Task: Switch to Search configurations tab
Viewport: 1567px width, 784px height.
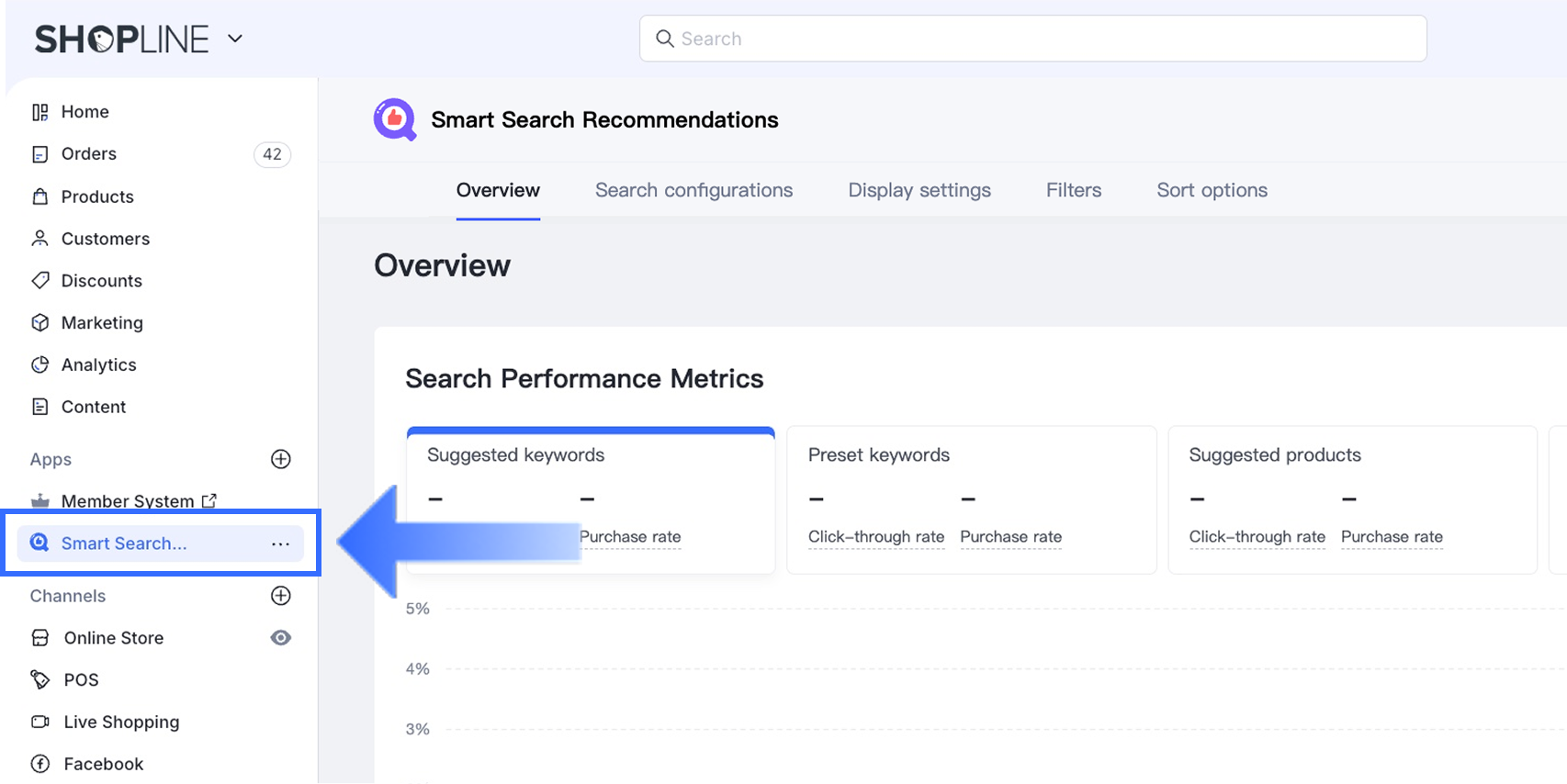Action: coord(693,190)
